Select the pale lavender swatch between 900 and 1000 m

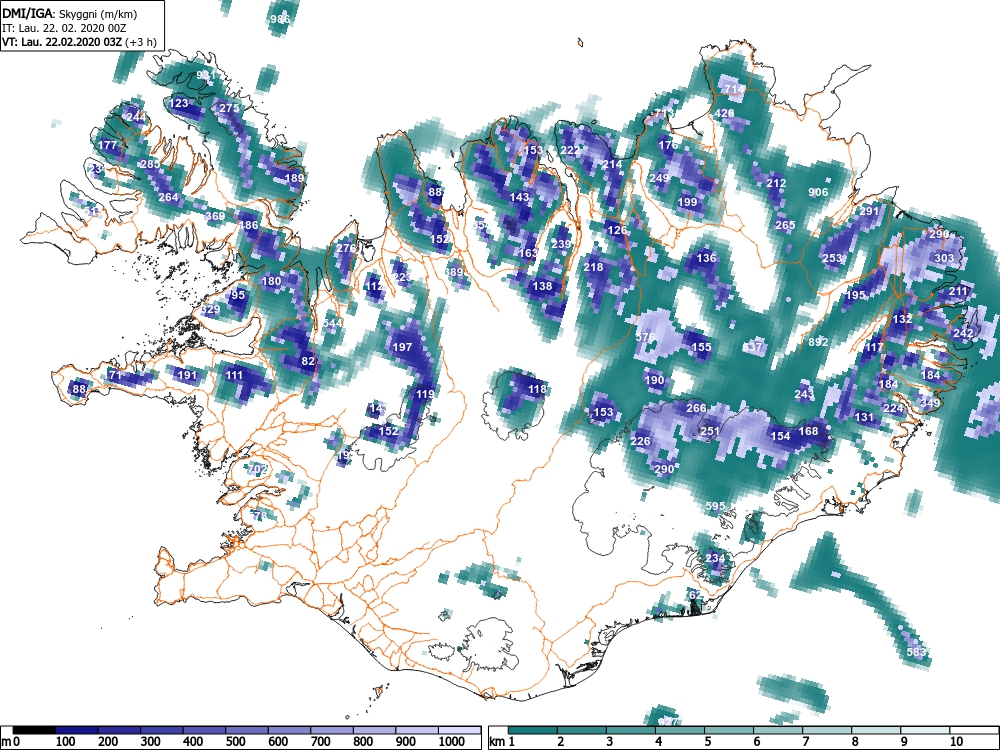click(417, 731)
